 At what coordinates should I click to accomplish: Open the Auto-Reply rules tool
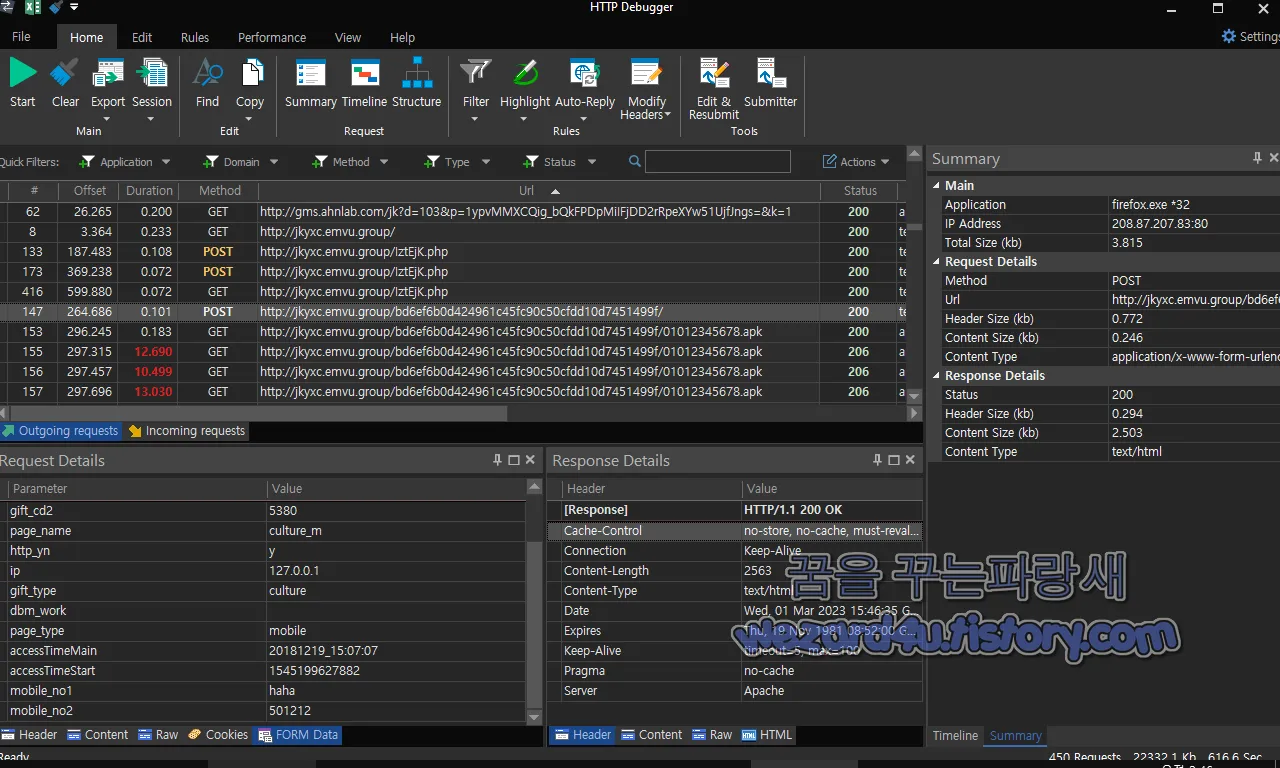585,88
